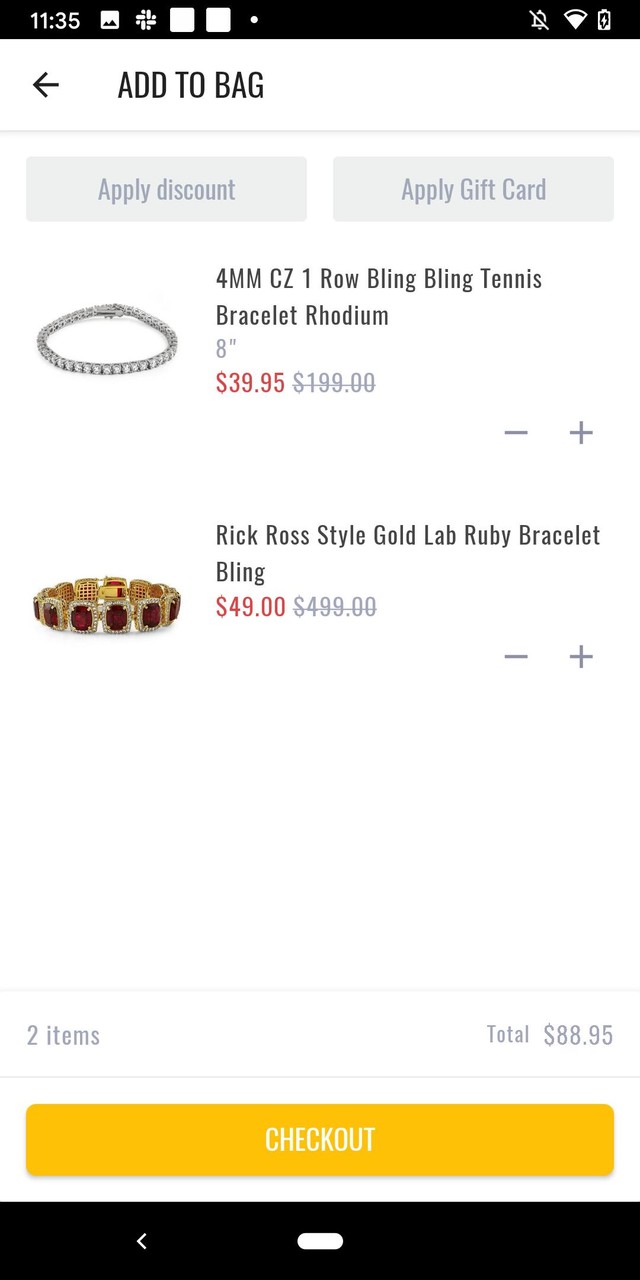Viewport: 640px width, 1280px height.
Task: Tap the Tennis Bracelet product photo
Action: coord(106,338)
